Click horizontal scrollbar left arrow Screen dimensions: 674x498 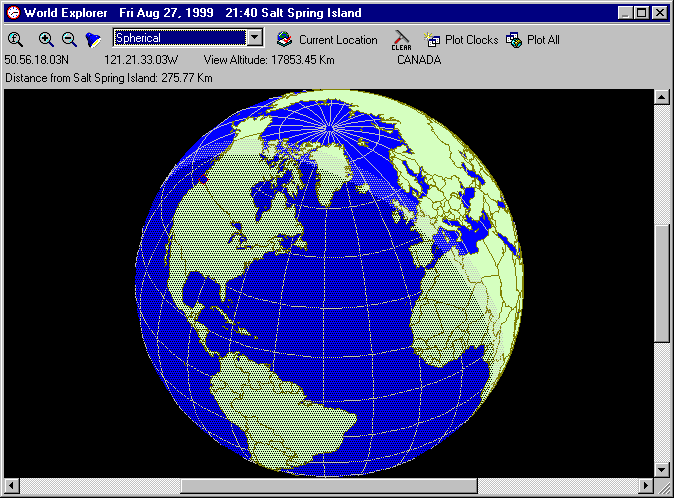coord(12,486)
